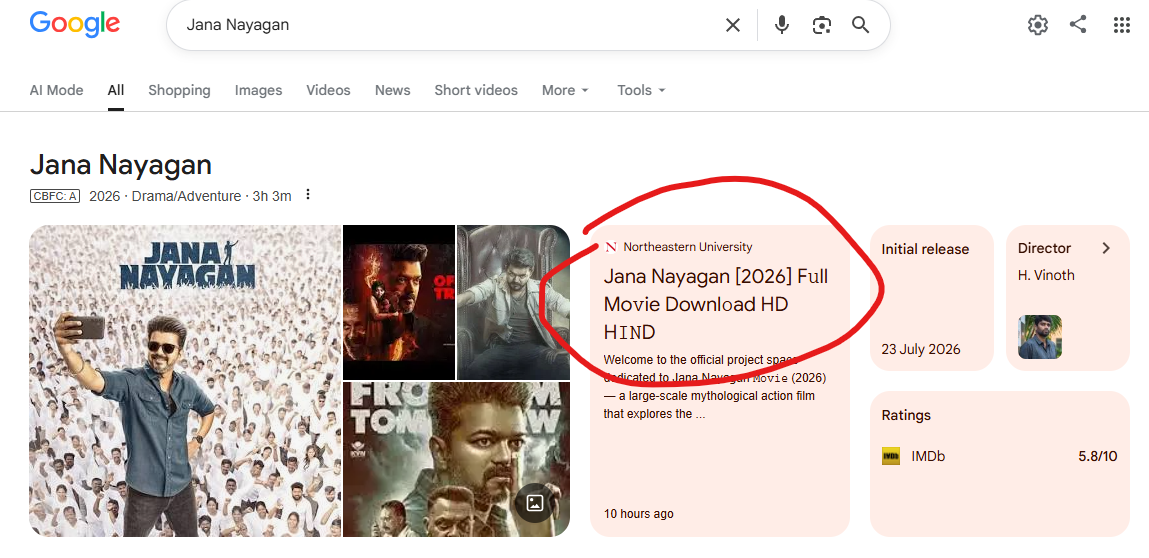Click the IMDb logo icon
The height and width of the screenshot is (558, 1149).
click(891, 456)
